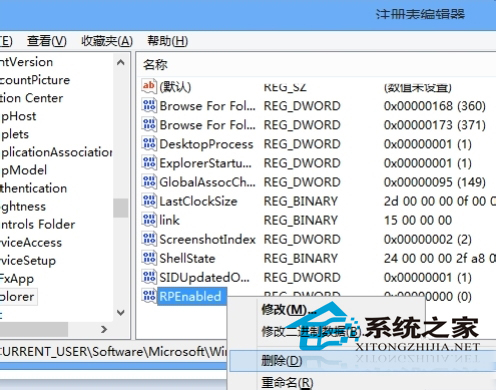Image resolution: width=496 pixels, height=390 pixels.
Task: Open the 收藏夹(A) menu
Action: [107, 41]
